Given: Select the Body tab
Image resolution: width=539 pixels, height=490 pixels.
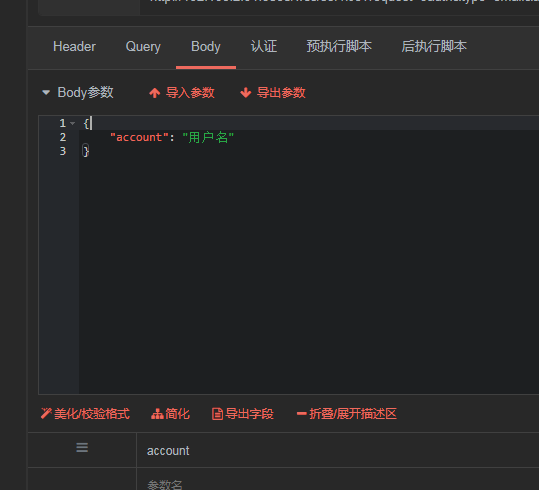Looking at the screenshot, I should tap(206, 46).
